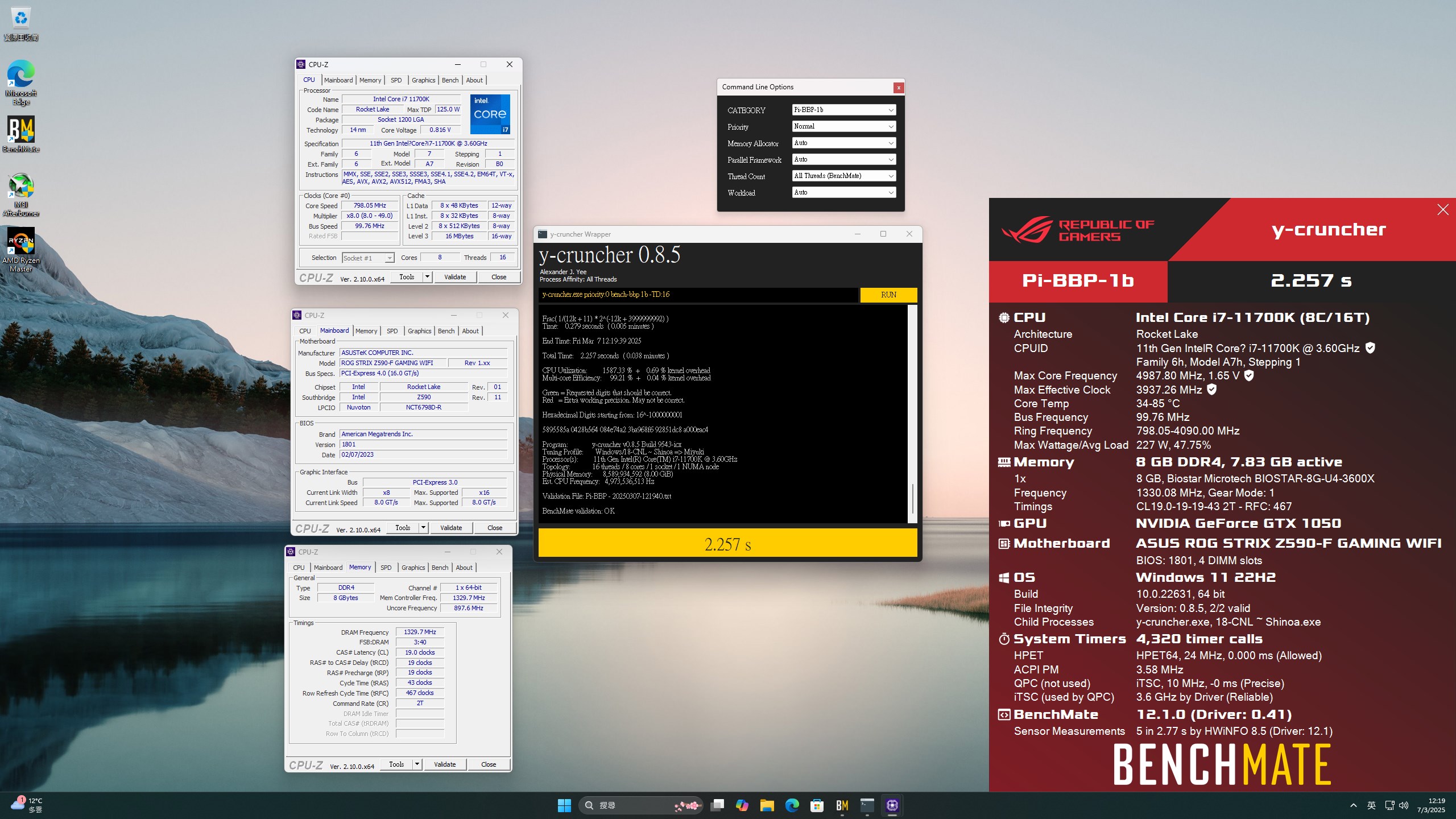
Task: Switch to the terminal taskbar icon
Action: (x=867, y=805)
